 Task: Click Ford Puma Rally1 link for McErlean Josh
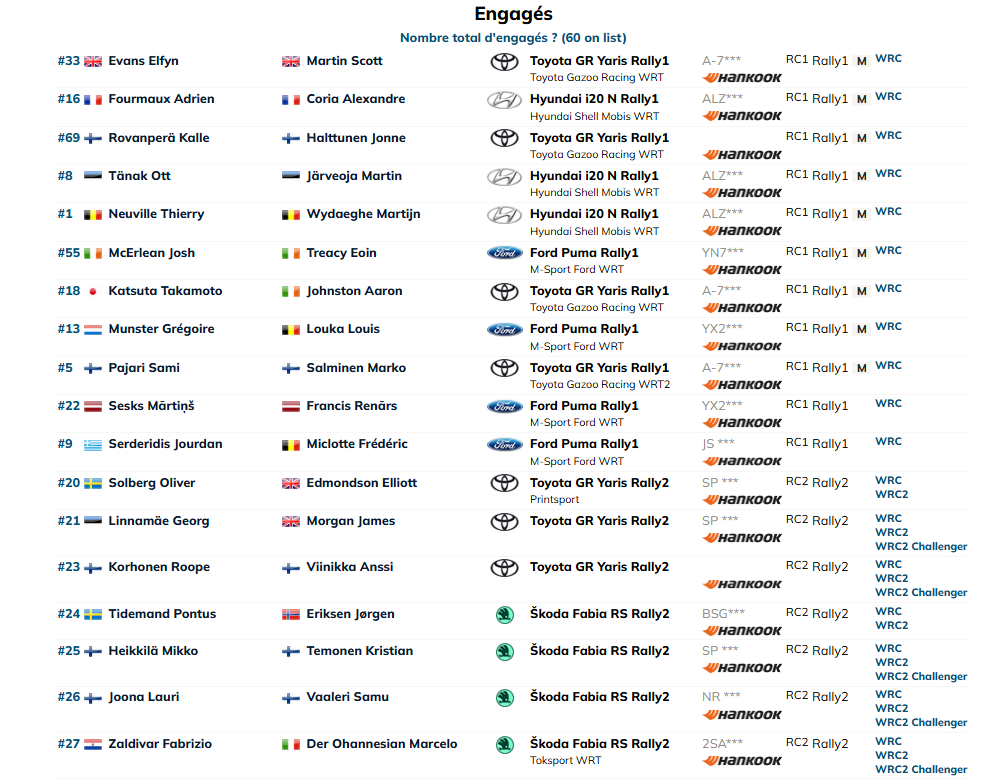point(584,253)
